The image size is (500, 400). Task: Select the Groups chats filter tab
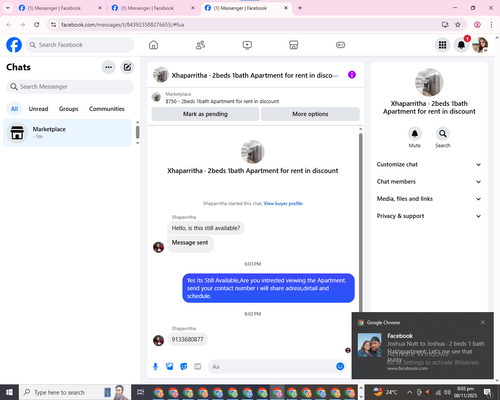pos(68,109)
